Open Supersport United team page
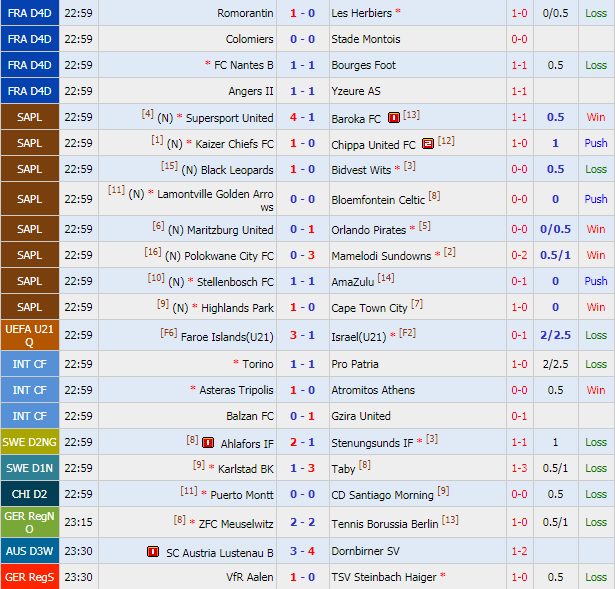Image resolution: width=615 pixels, height=589 pixels. click(229, 118)
